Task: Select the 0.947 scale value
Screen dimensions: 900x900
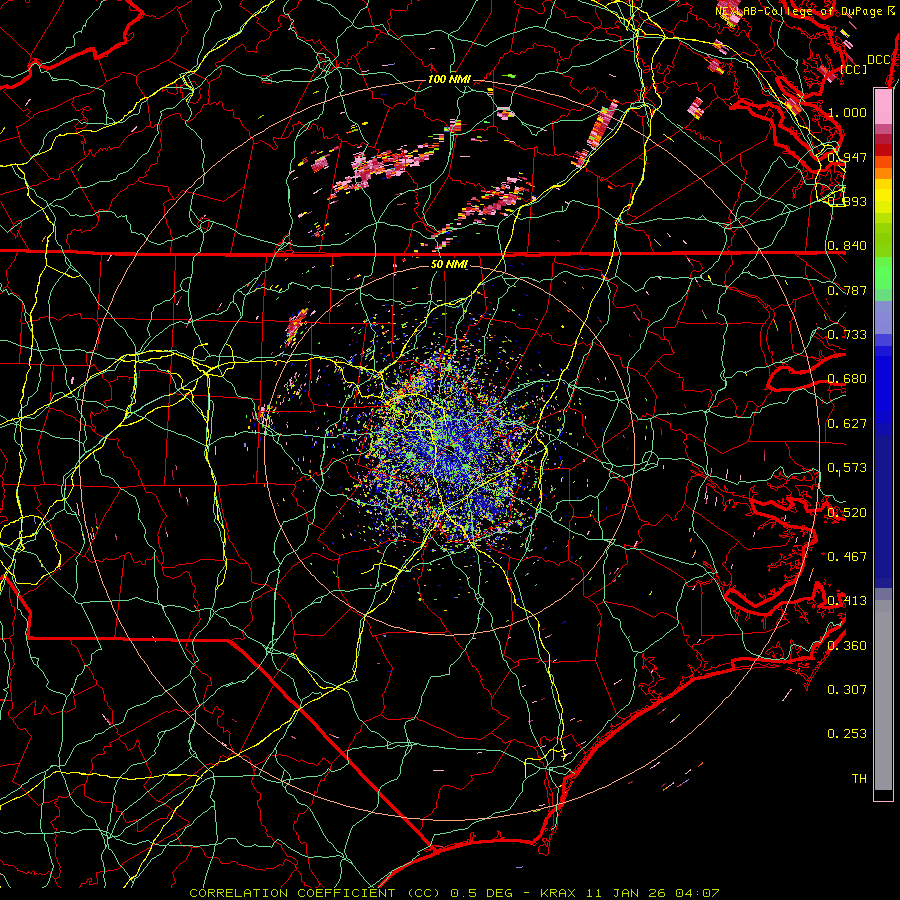Action: pyautogui.click(x=847, y=157)
